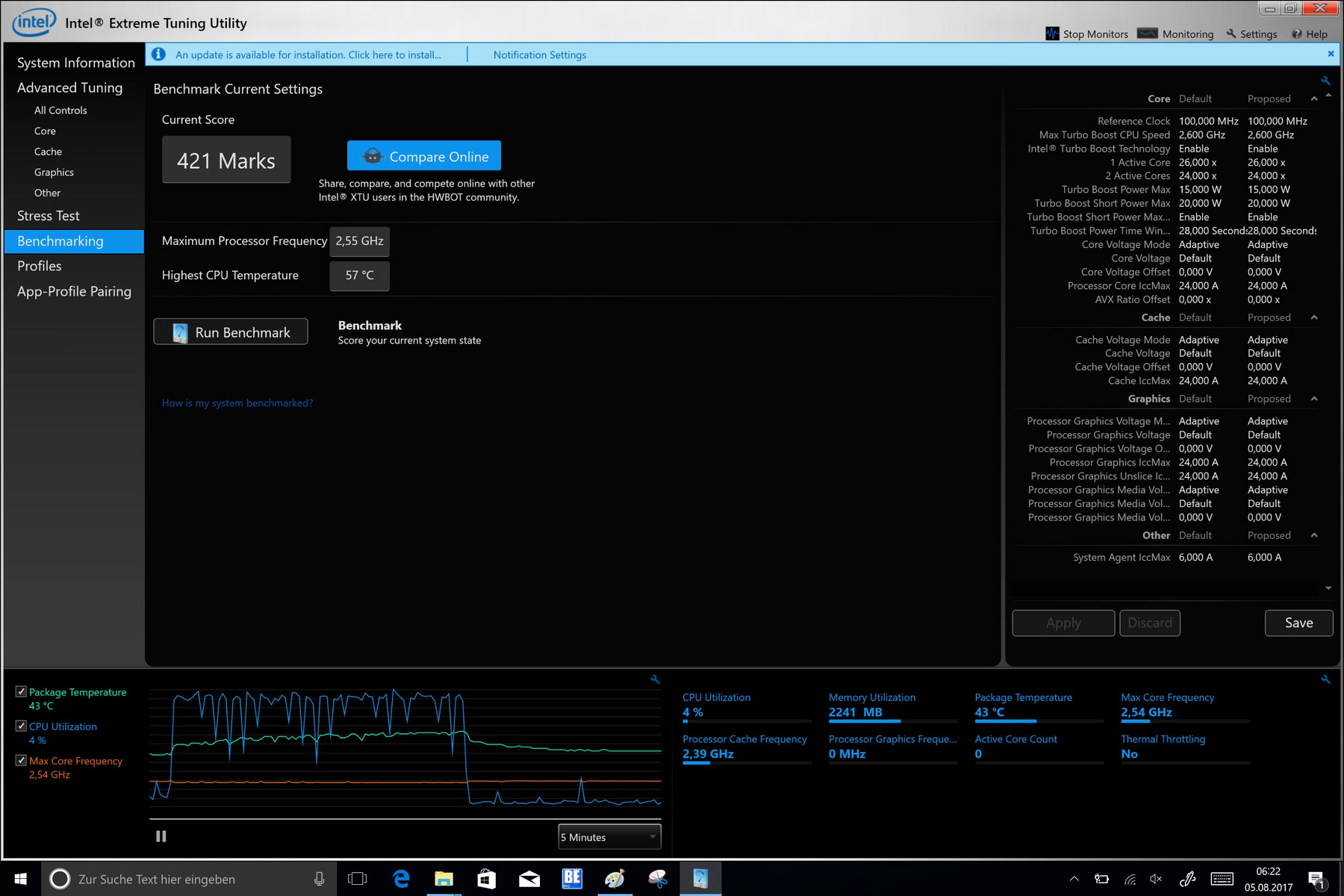Open App-Profile Pairing page

[x=74, y=291]
